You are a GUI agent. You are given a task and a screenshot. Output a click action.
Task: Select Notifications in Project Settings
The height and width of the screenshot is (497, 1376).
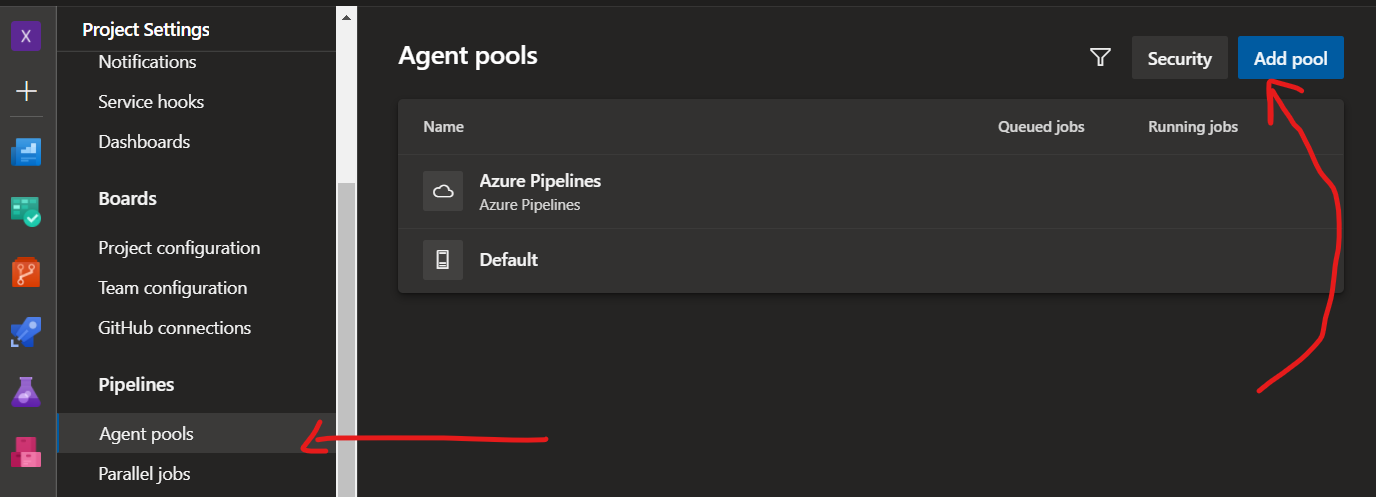point(147,62)
